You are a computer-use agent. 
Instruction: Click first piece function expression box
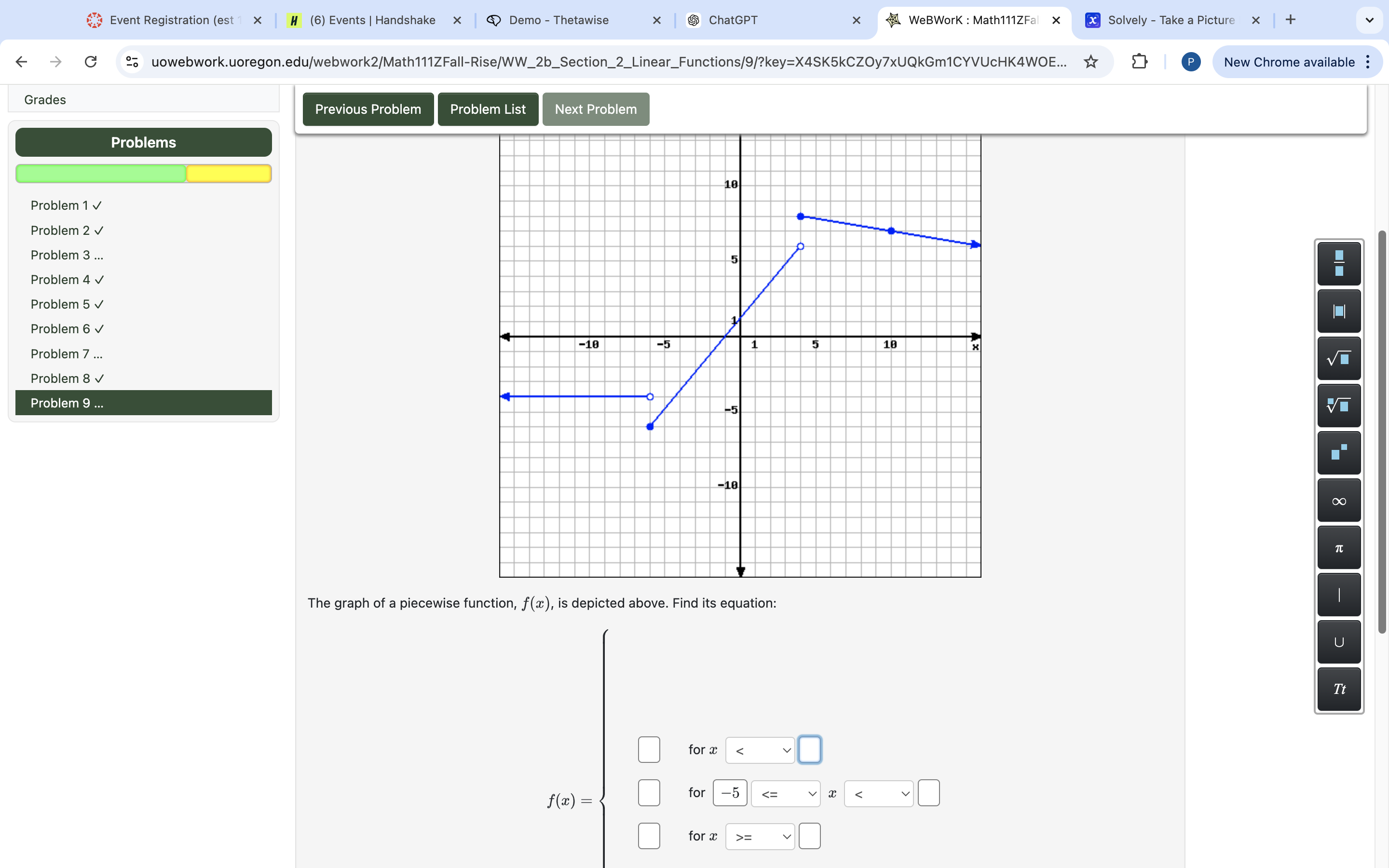point(649,750)
